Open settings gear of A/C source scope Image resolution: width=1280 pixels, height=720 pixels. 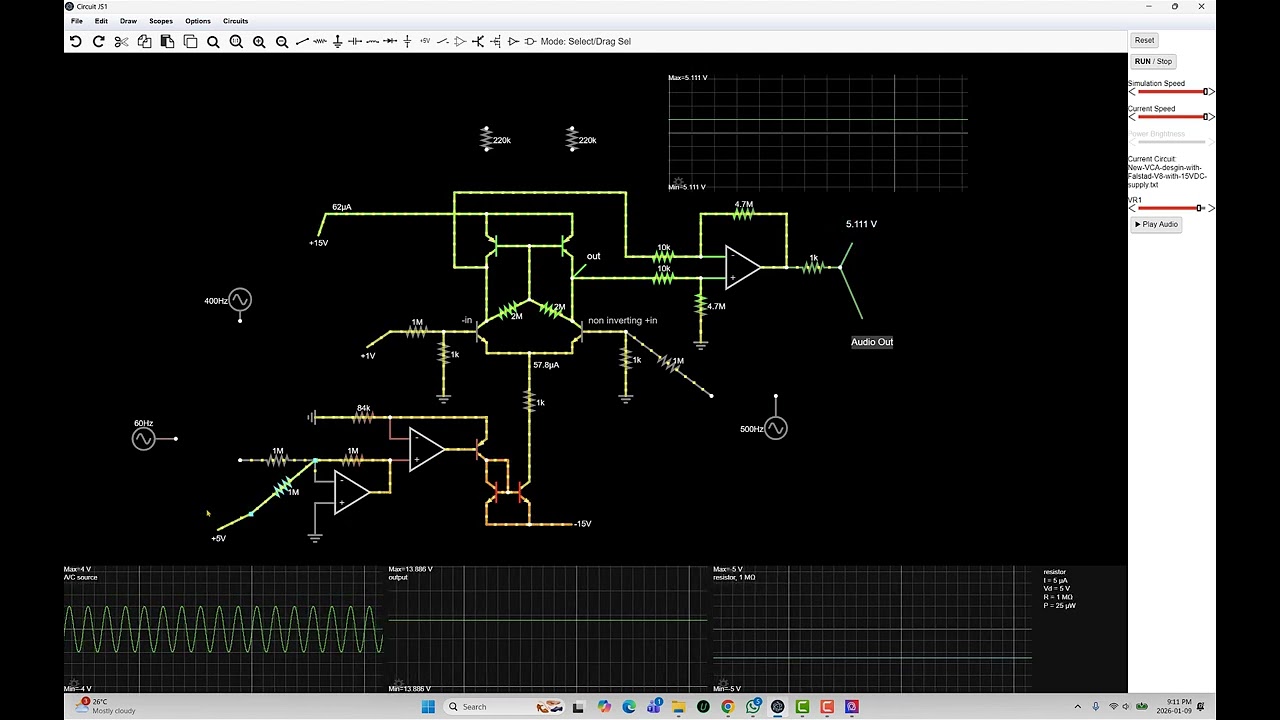(73, 684)
